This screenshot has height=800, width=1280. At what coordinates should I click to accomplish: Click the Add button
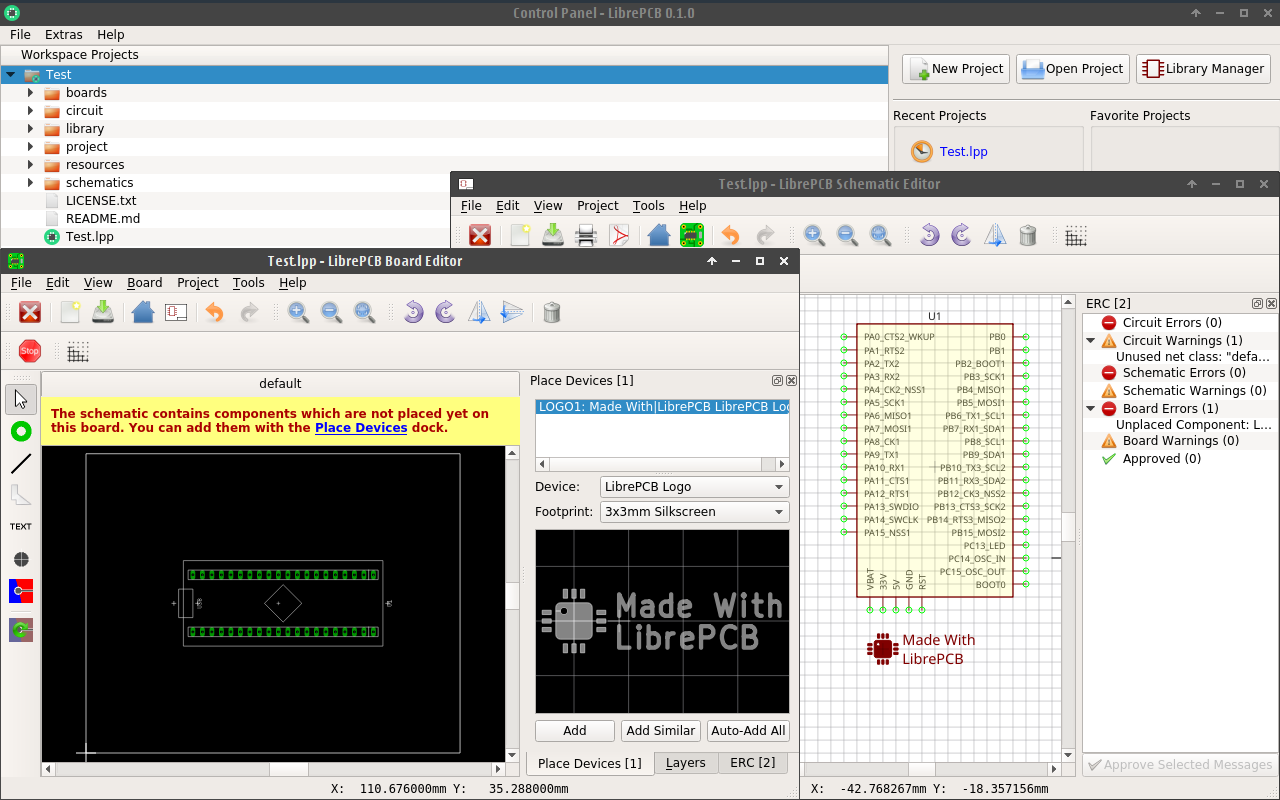(x=575, y=731)
